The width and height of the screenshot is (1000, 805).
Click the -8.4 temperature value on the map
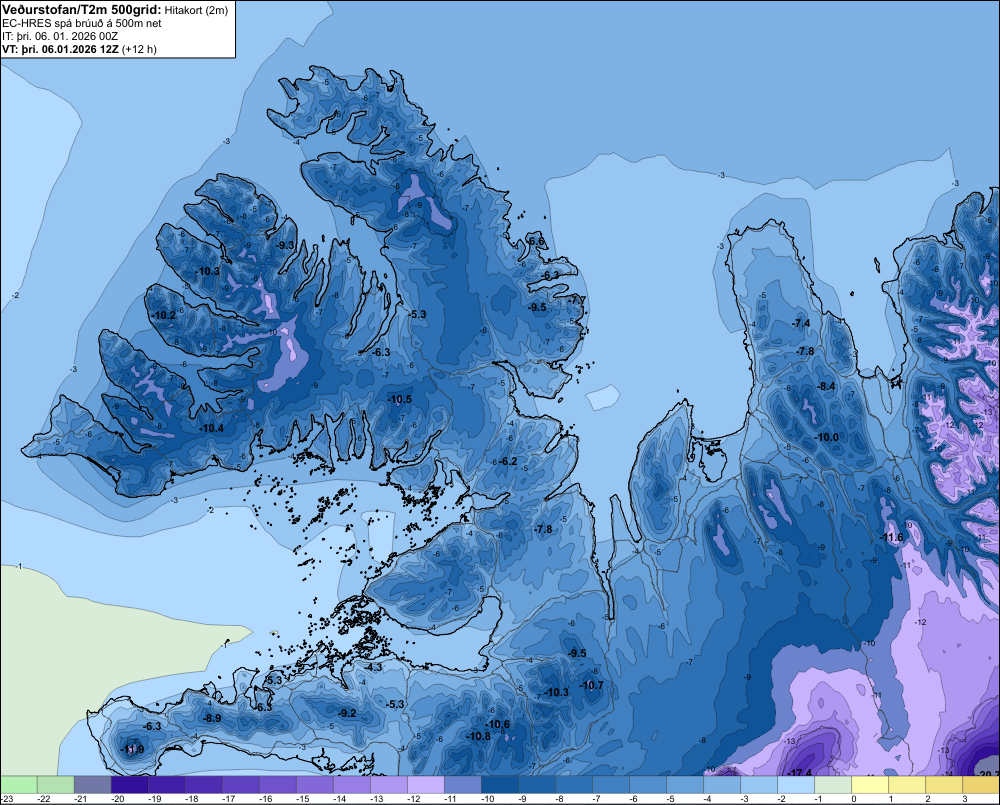(x=826, y=387)
